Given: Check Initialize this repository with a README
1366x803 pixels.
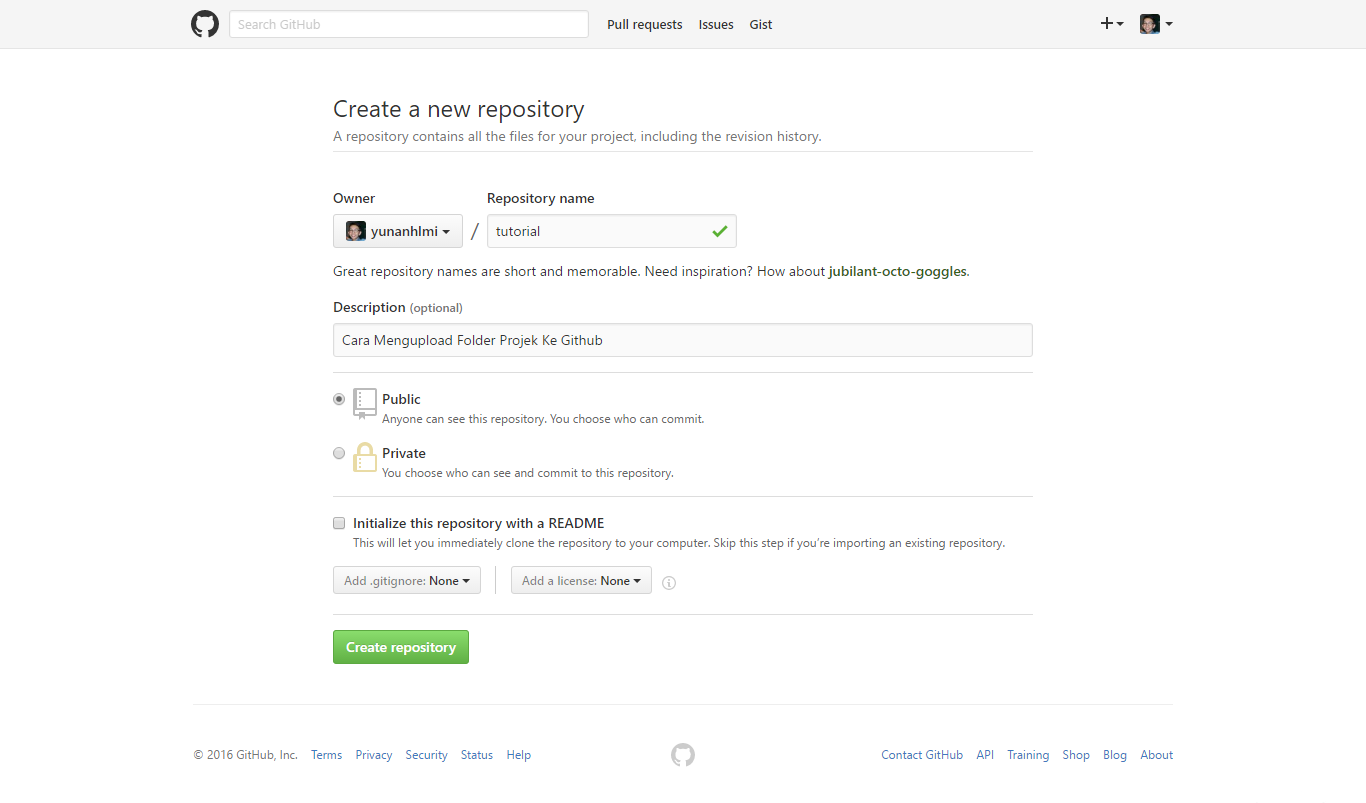Looking at the screenshot, I should click(x=339, y=523).
